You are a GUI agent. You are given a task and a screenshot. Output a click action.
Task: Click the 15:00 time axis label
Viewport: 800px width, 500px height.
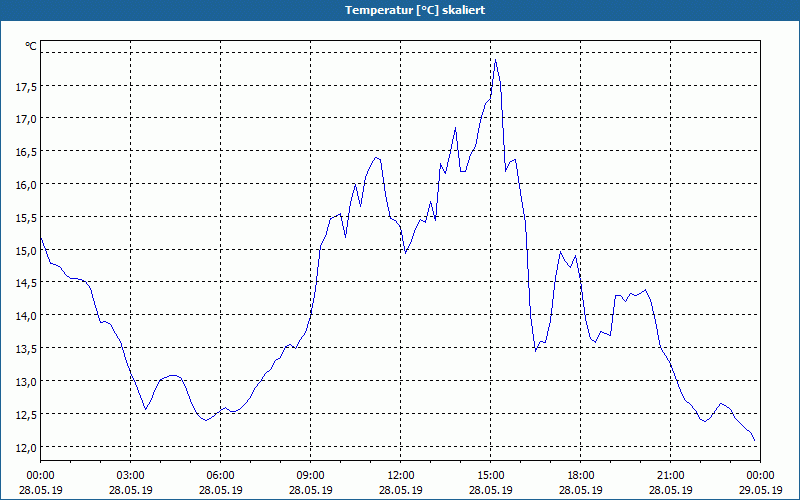(x=491, y=475)
